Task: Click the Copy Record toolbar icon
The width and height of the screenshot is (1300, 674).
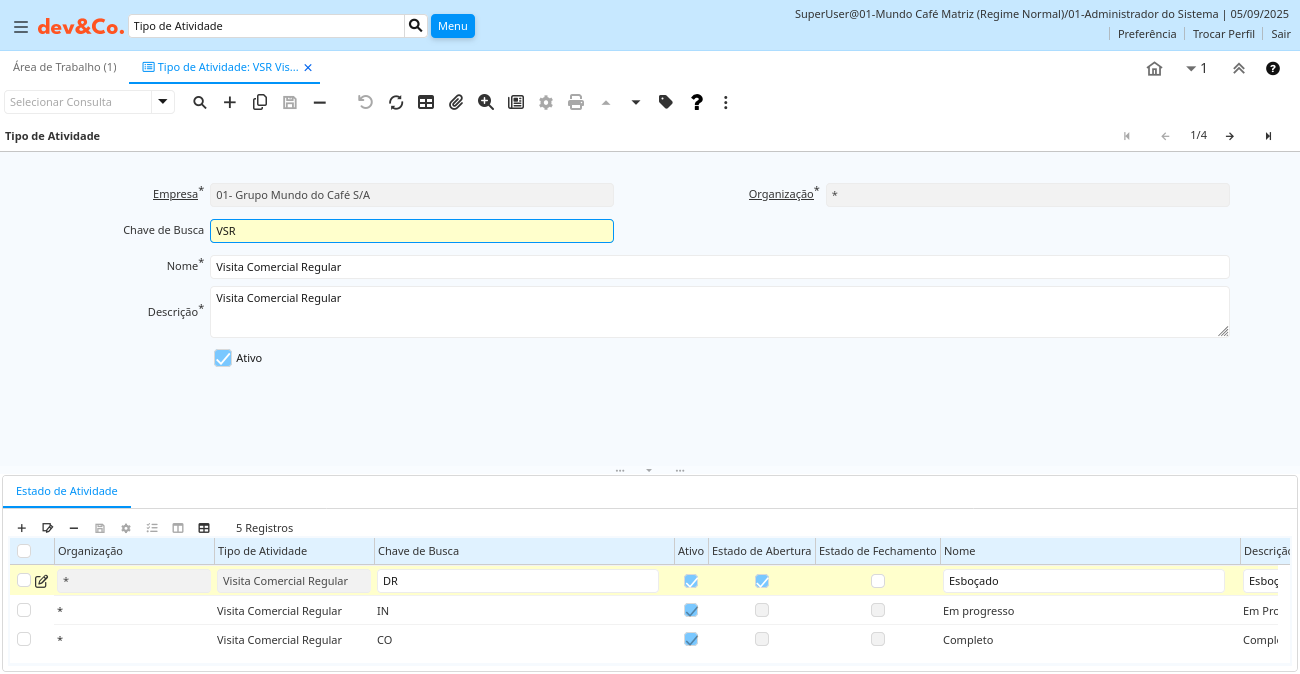Action: pos(260,102)
